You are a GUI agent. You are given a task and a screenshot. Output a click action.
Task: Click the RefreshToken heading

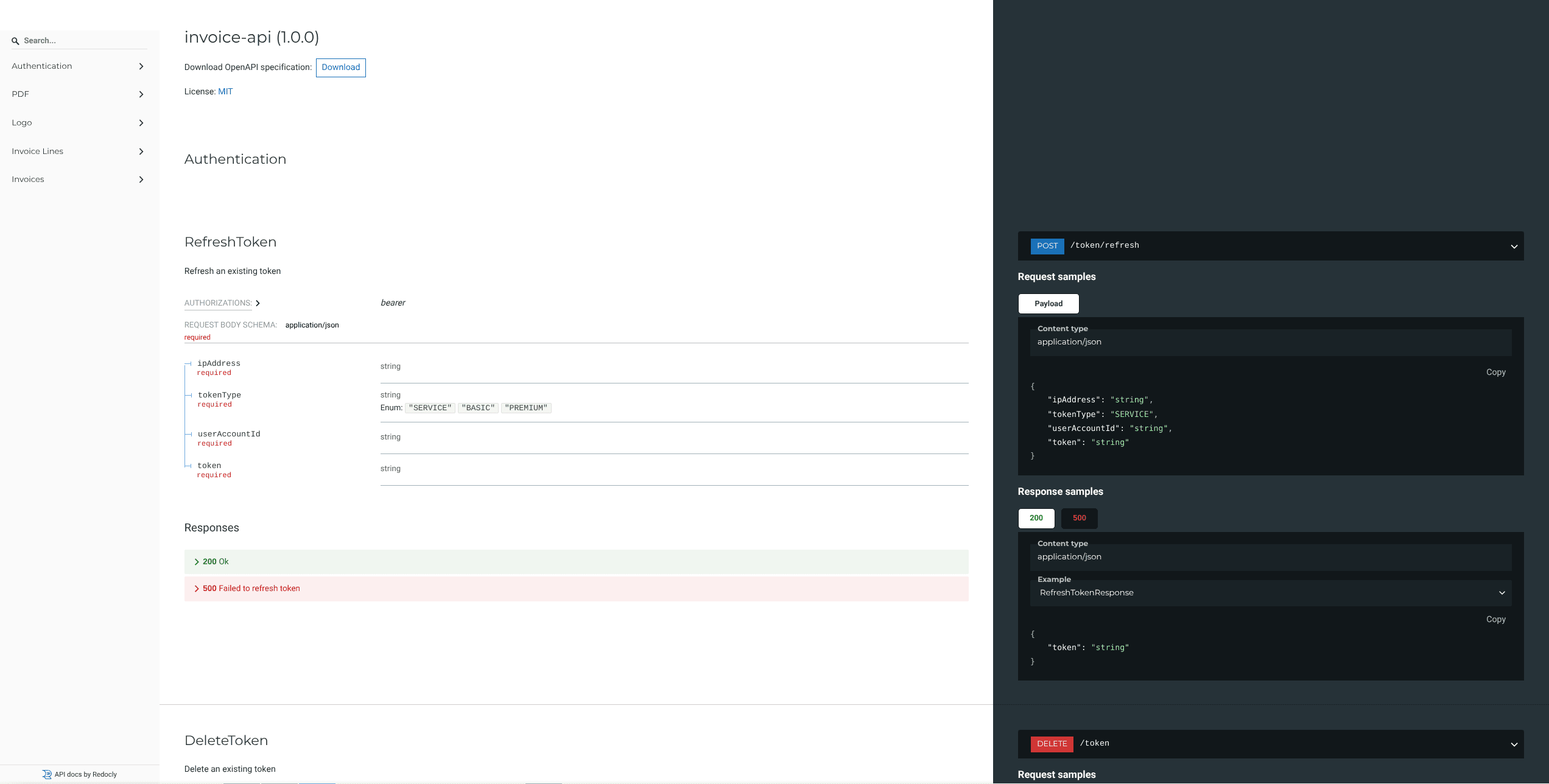point(230,242)
